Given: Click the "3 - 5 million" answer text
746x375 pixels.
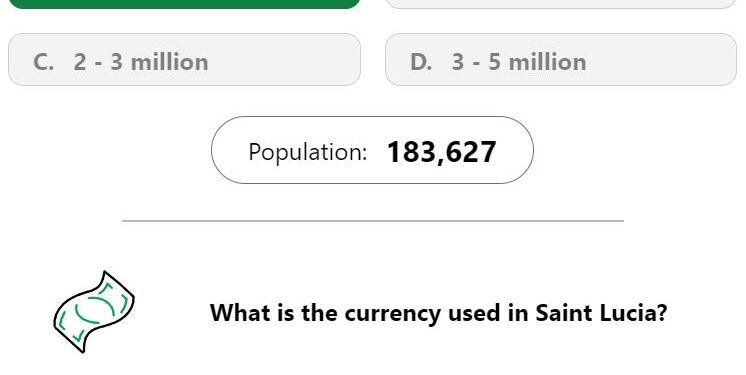Looking at the screenshot, I should [x=519, y=62].
